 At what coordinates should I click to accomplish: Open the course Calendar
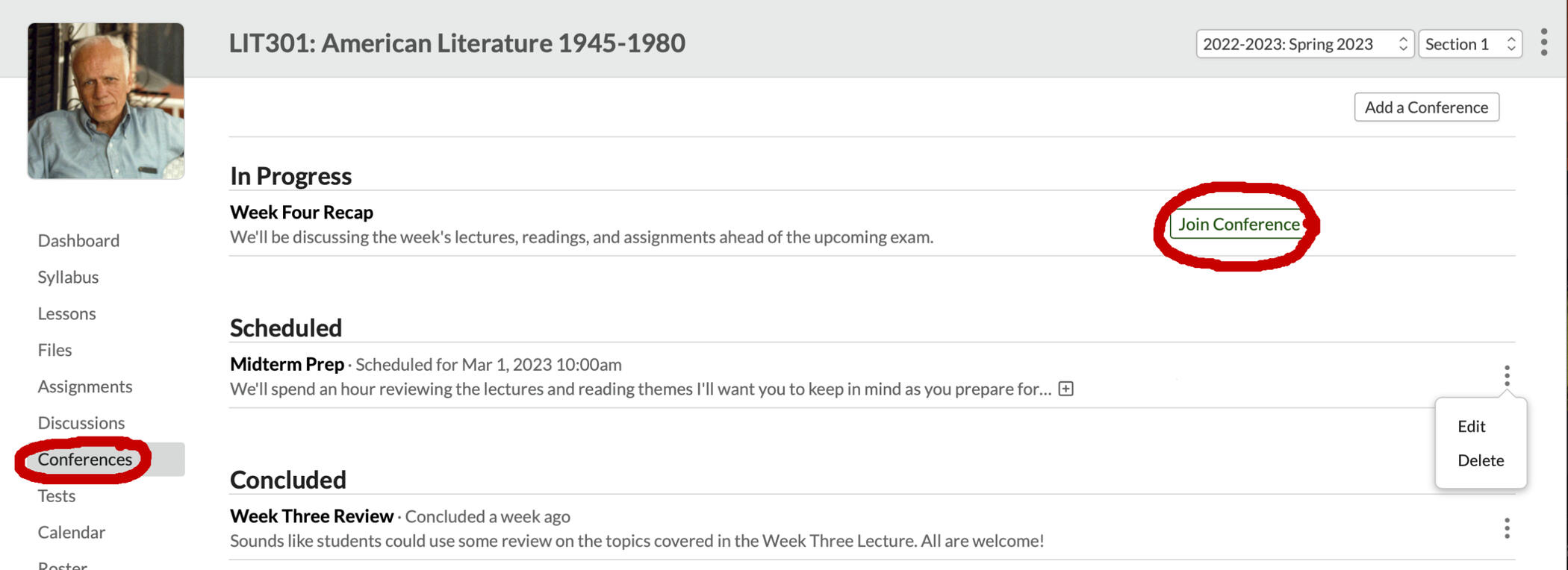[72, 533]
